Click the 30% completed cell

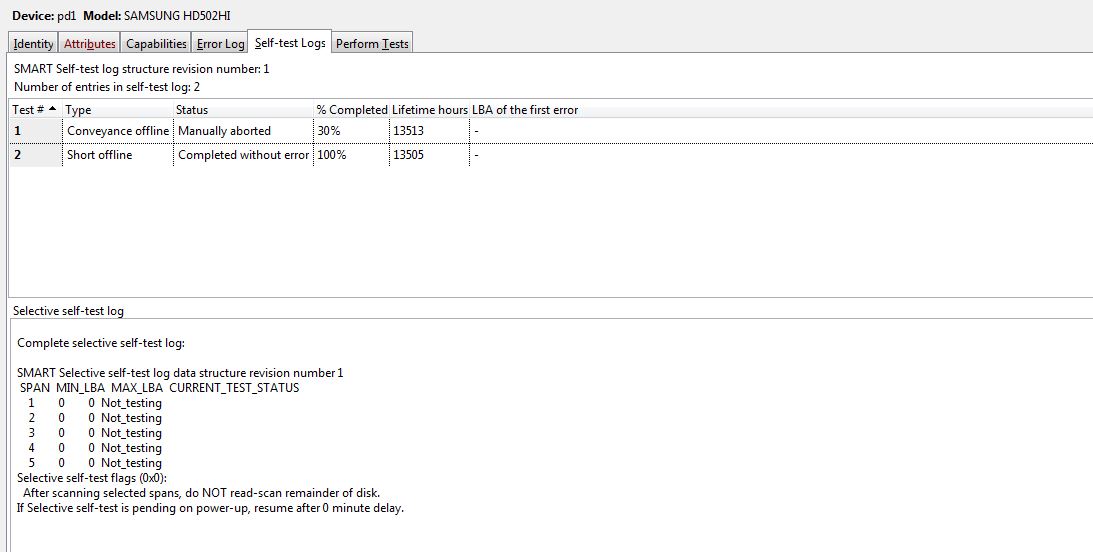click(328, 131)
